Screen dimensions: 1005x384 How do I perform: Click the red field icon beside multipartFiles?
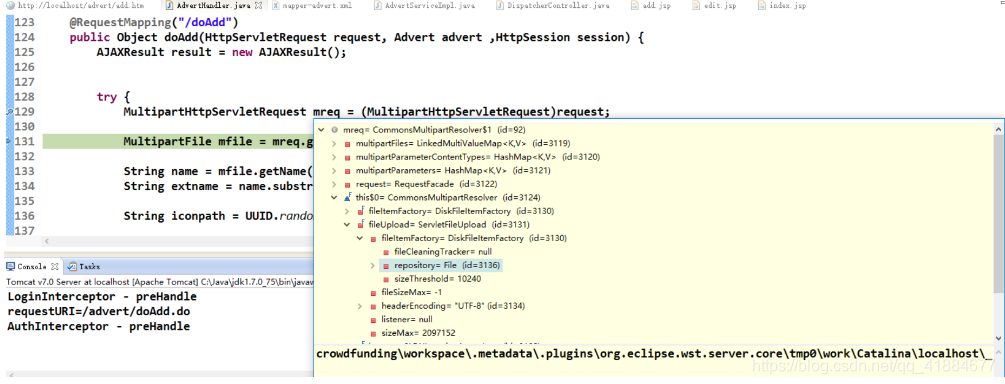click(347, 144)
